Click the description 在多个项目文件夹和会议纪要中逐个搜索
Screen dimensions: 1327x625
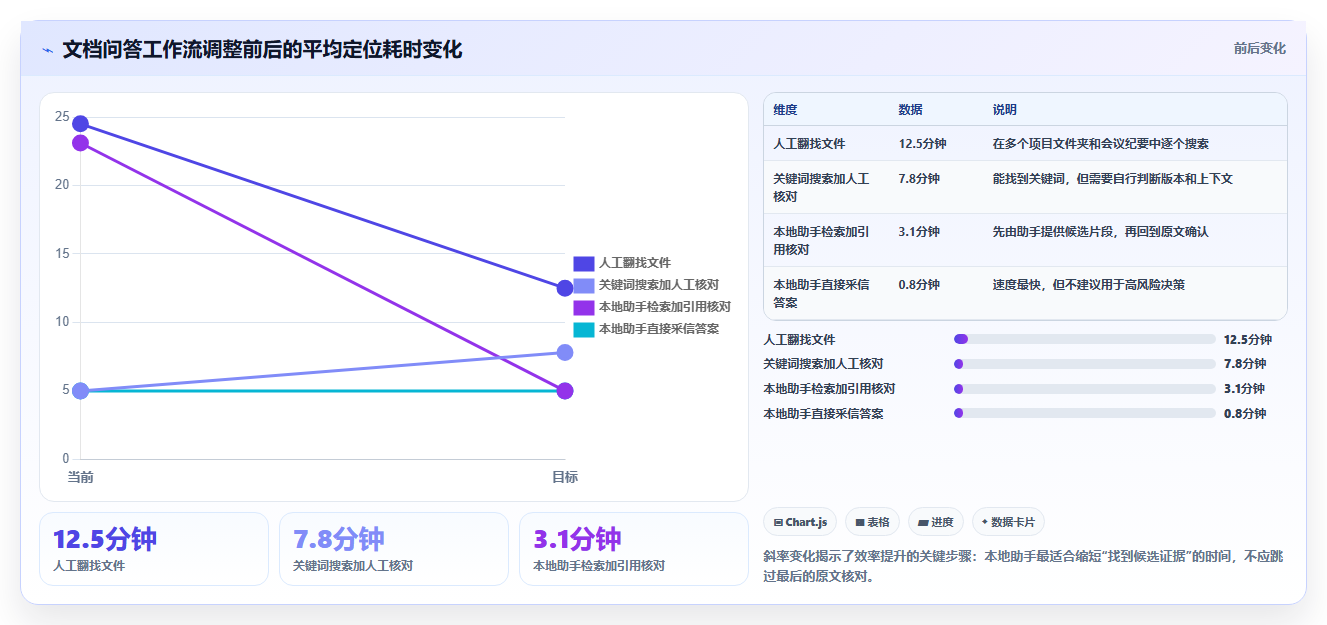[x=1100, y=144]
